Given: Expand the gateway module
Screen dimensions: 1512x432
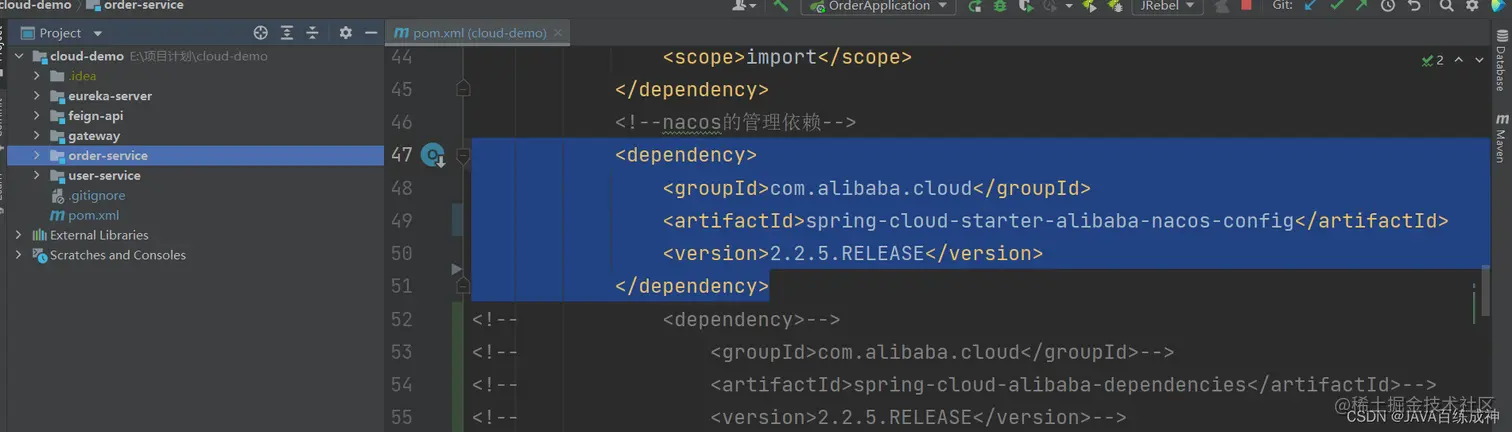Looking at the screenshot, I should click(x=37, y=136).
